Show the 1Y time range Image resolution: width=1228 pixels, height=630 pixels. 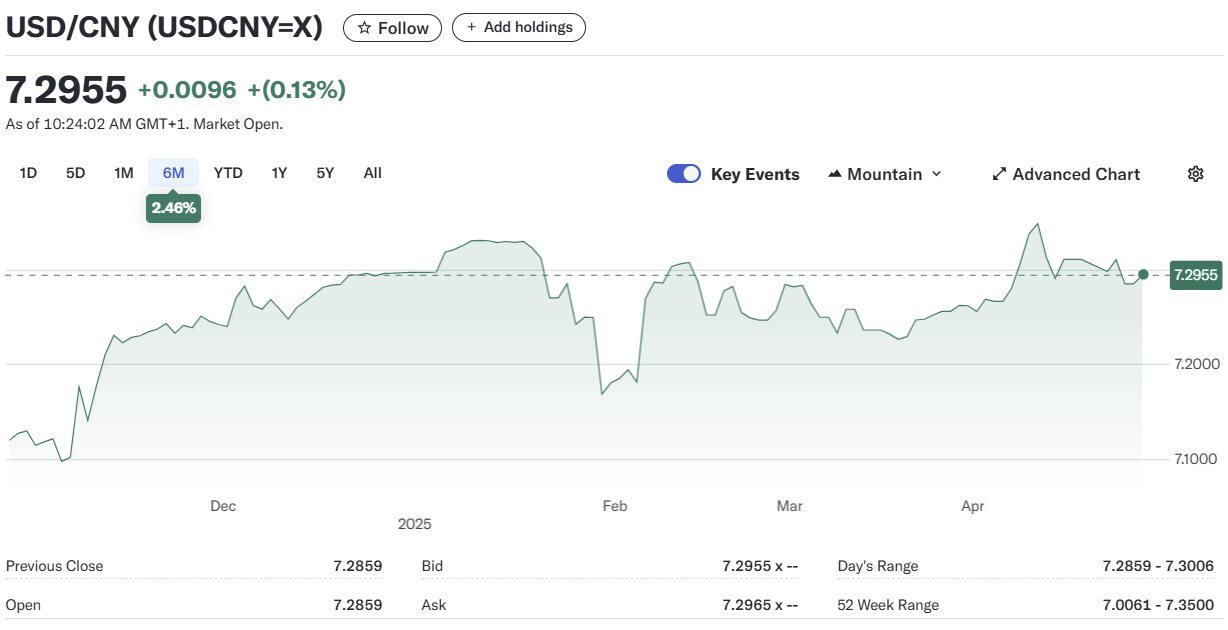pos(279,173)
